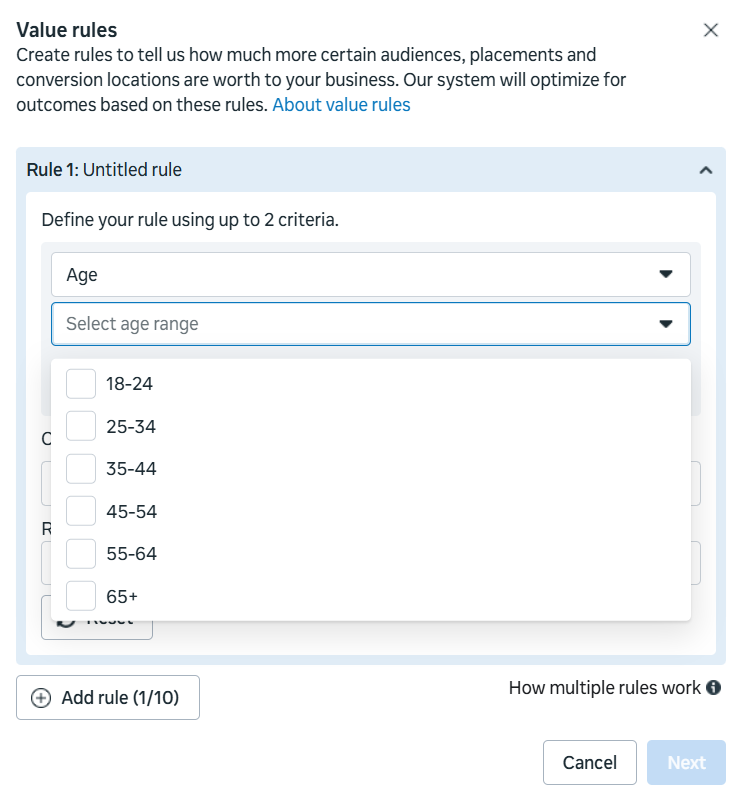This screenshot has height=793, width=741.
Task: Check the 25-34 age range box
Action: click(81, 427)
